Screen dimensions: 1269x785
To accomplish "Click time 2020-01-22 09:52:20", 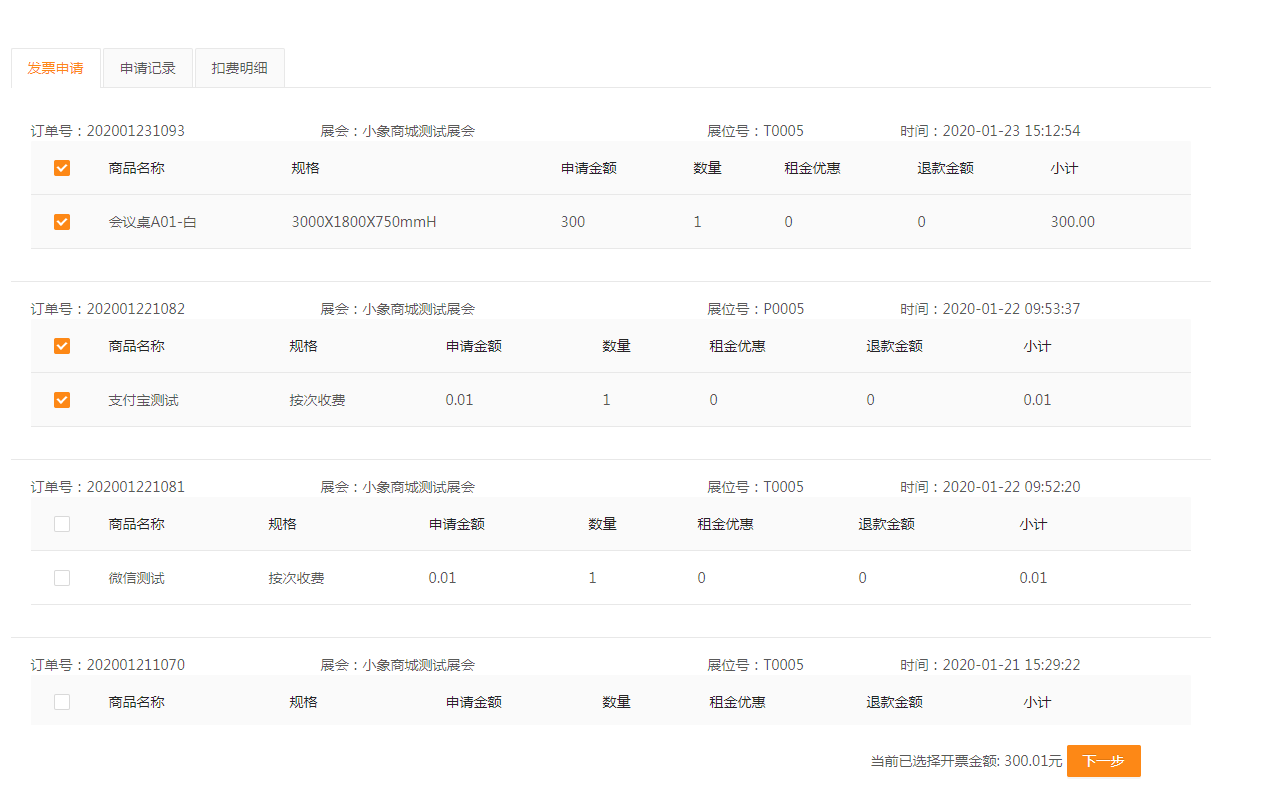I will point(1012,487).
